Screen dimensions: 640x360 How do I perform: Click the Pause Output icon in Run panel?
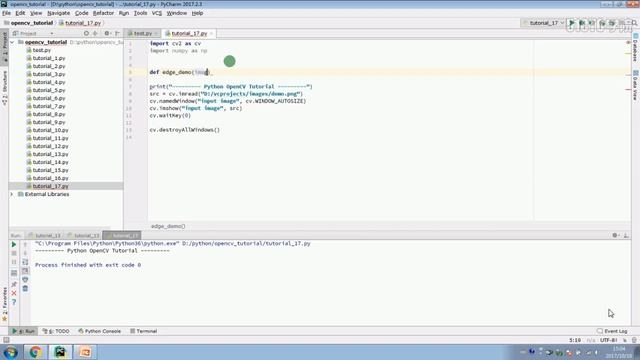[14, 262]
